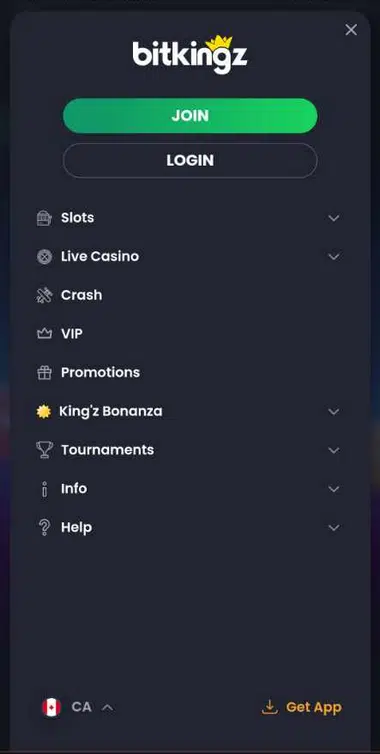Click the trophy icon next to Tournaments

pos(44,450)
